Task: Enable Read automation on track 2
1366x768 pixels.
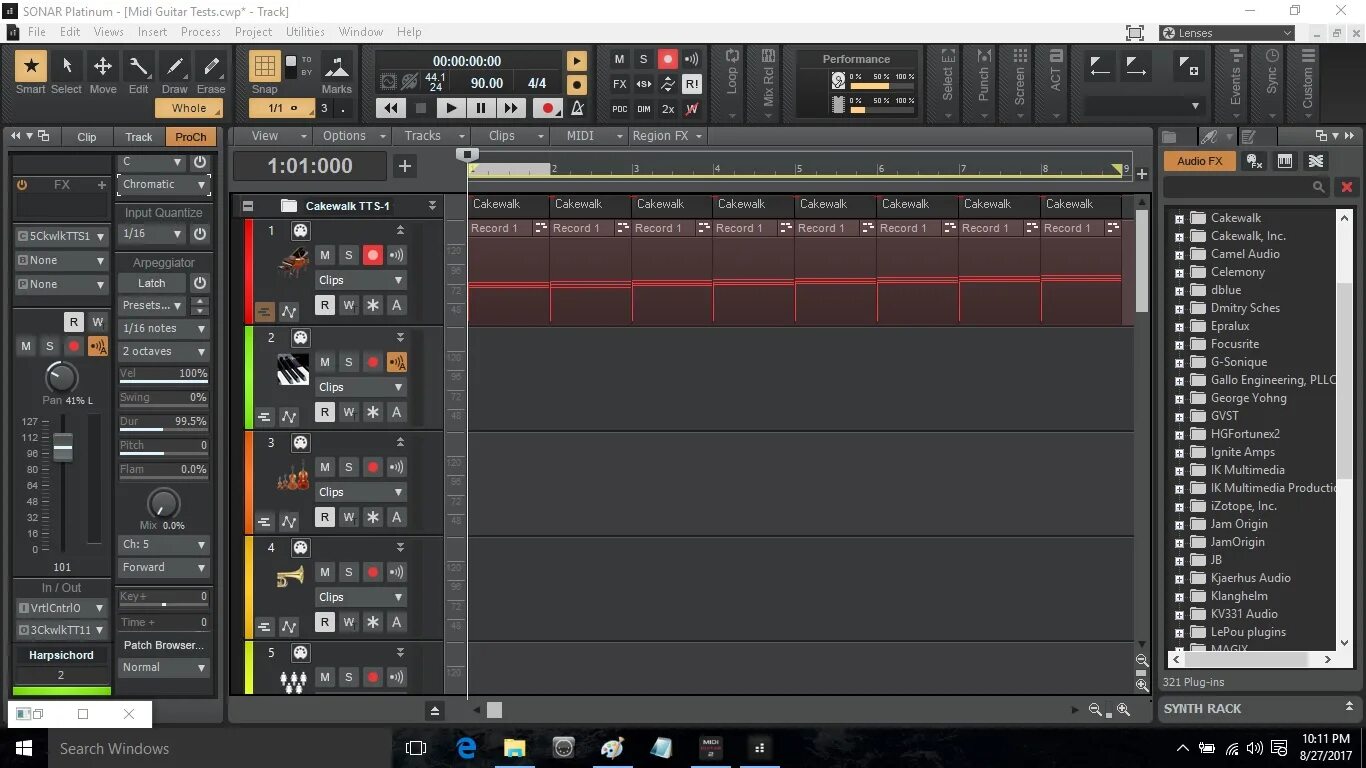Action: 325,412
